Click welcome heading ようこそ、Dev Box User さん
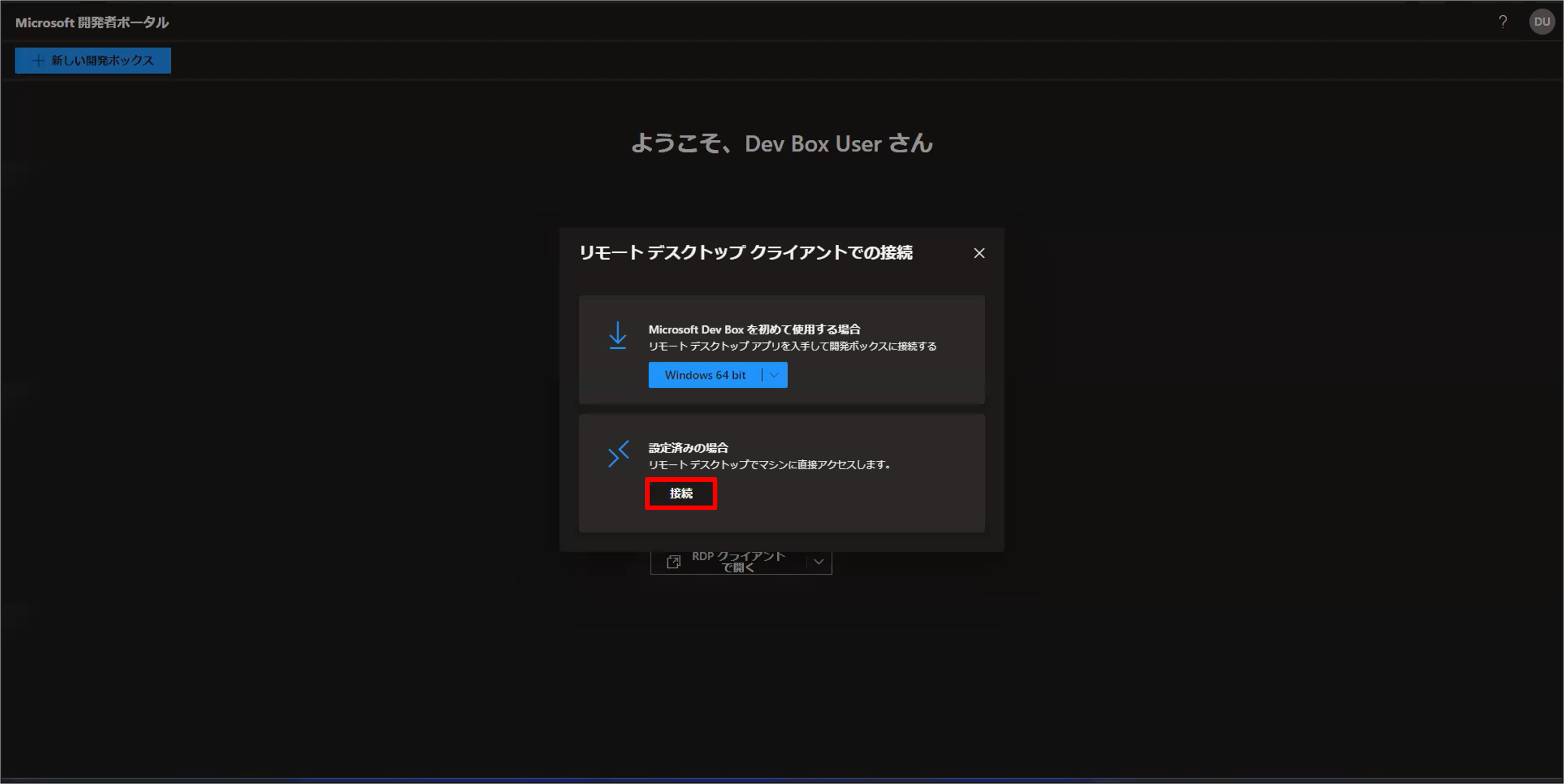1564x784 pixels. click(781, 143)
